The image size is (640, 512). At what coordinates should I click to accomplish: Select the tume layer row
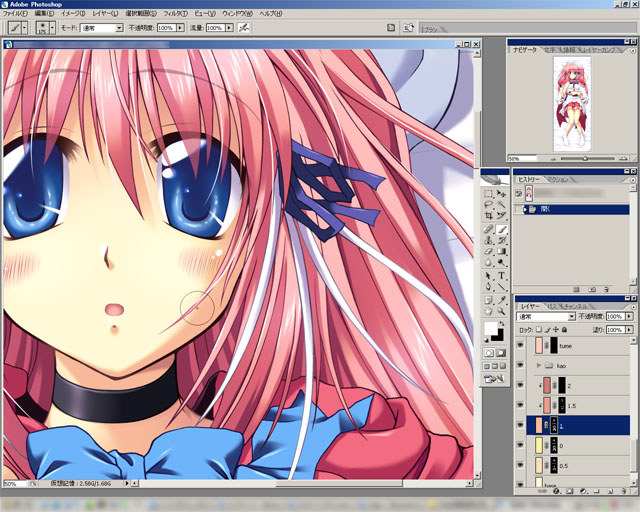pos(579,345)
